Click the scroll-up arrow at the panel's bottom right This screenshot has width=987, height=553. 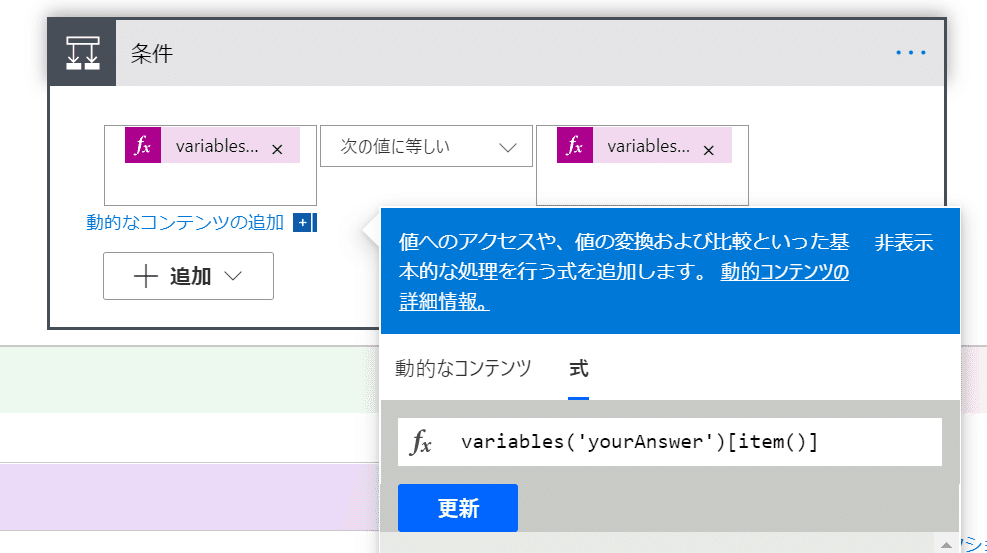pos(946,545)
